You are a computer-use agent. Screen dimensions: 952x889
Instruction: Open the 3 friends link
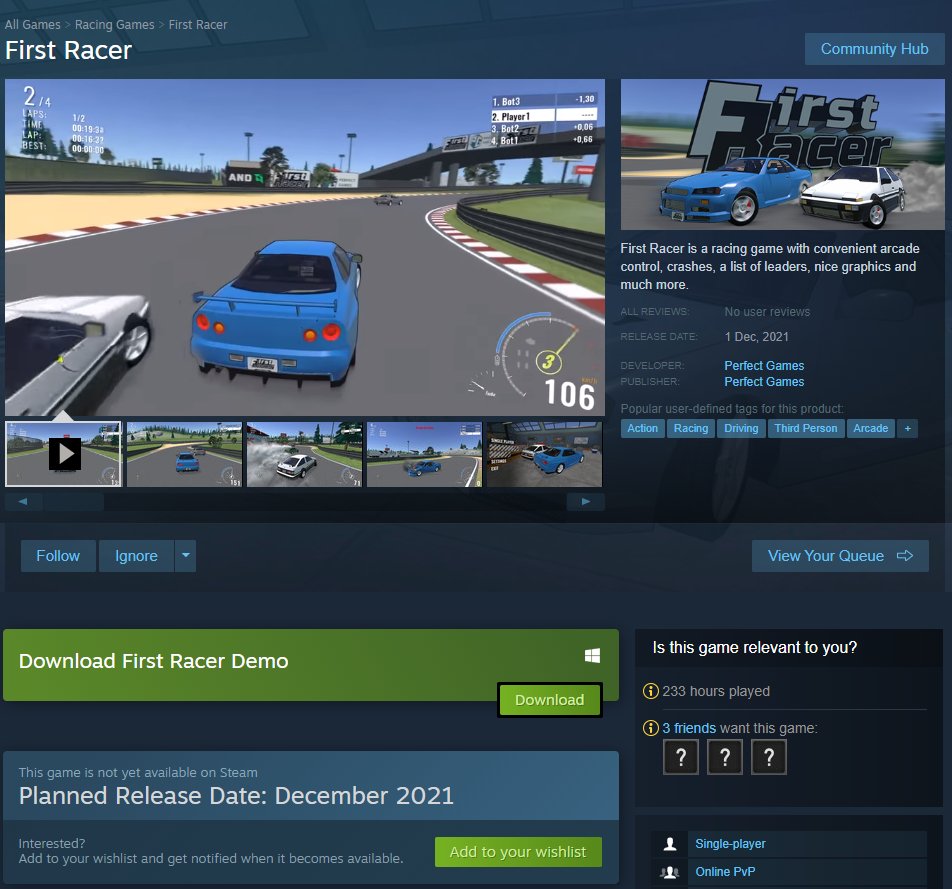689,728
